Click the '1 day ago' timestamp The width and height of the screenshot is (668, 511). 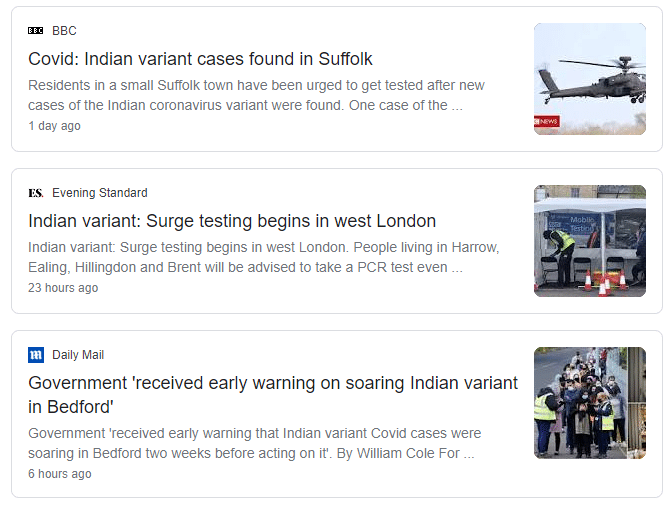[x=54, y=126]
